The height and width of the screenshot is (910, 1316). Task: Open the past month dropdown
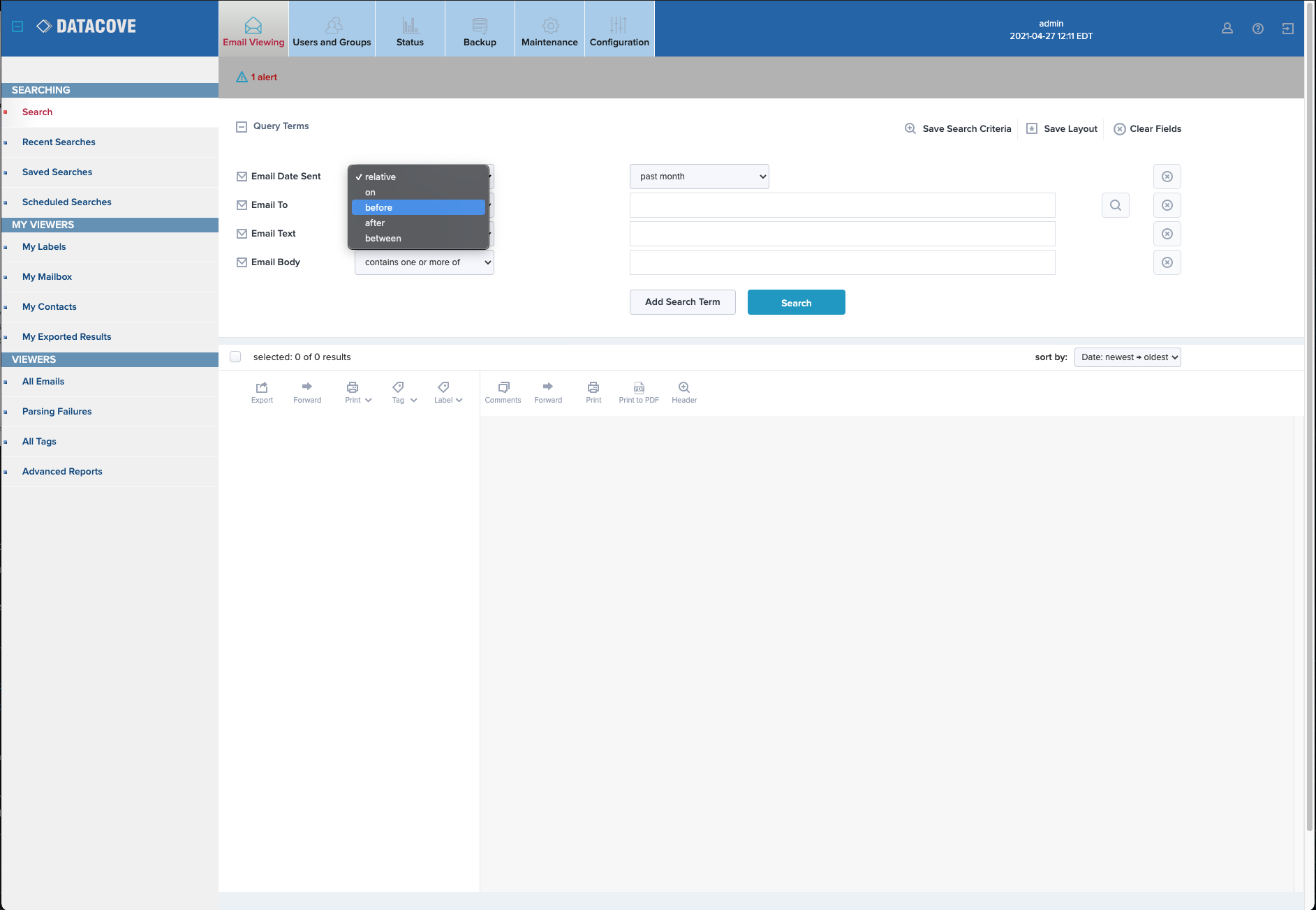click(699, 177)
